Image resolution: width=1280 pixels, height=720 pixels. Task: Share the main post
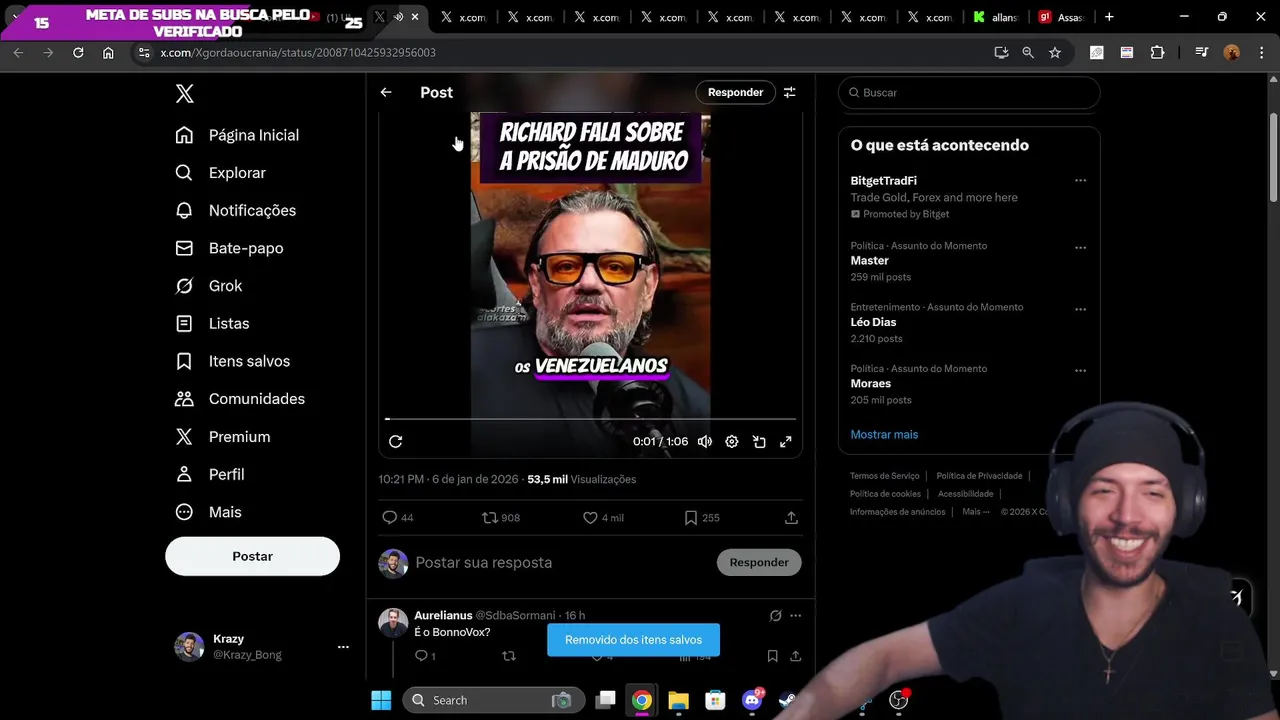click(x=791, y=517)
